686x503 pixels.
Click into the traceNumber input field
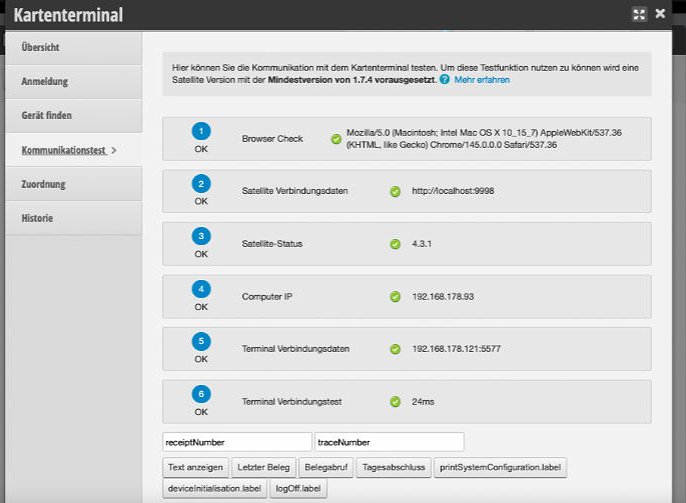[388, 441]
